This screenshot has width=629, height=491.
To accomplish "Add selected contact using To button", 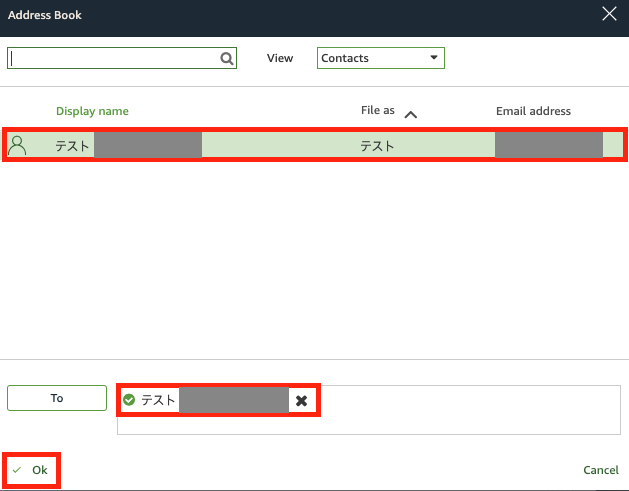I will (x=57, y=398).
